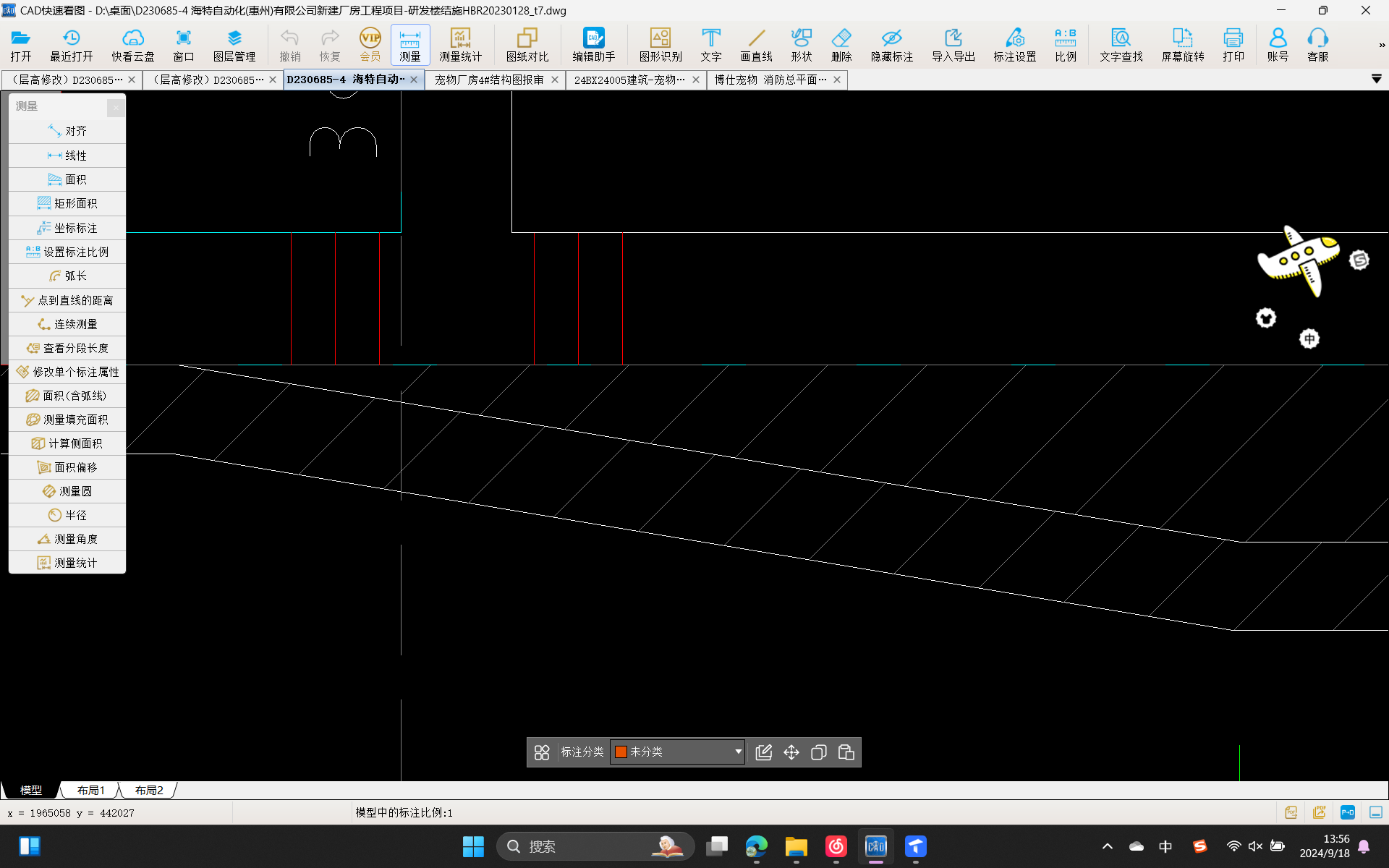Click 屏幕旋转 screen rotate
The image size is (1389, 868).
pyautogui.click(x=1183, y=46)
